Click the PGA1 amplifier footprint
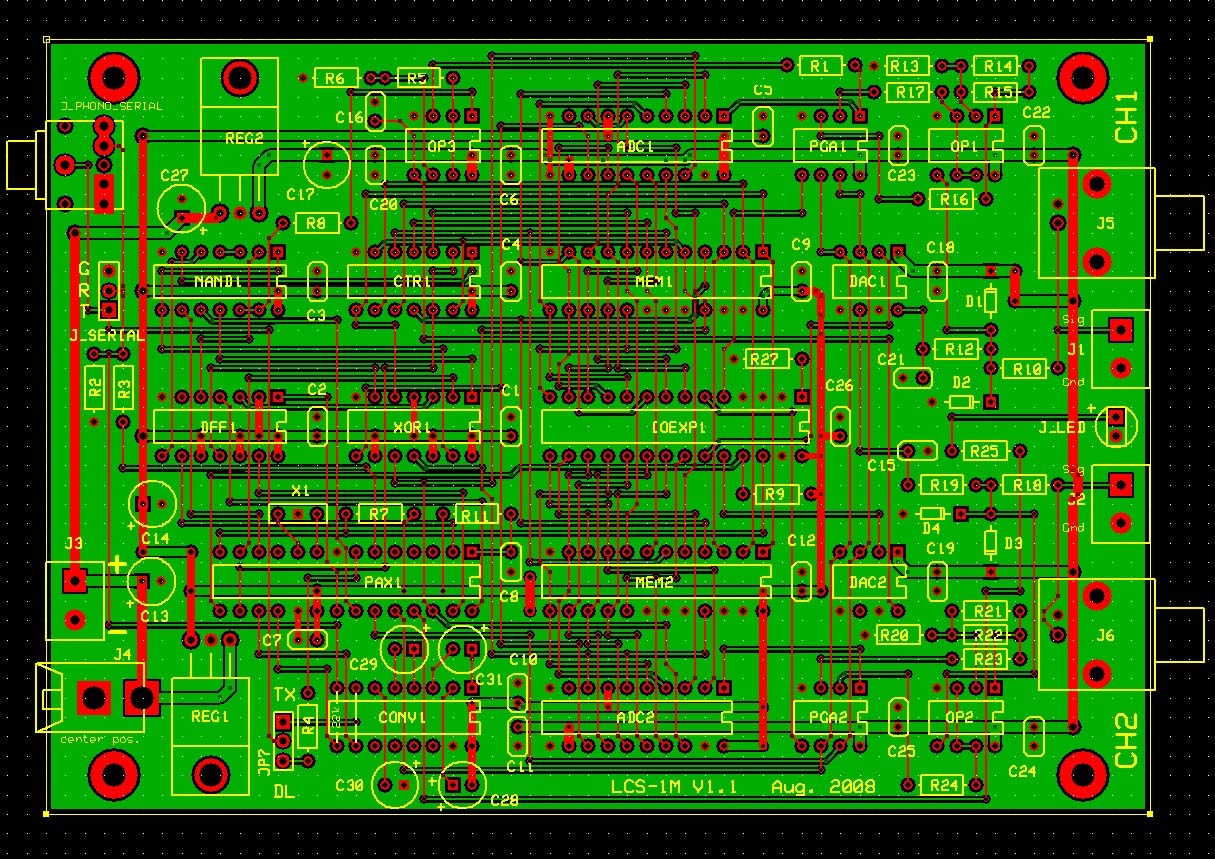Screen dimensions: 1215x859 pyautogui.click(x=829, y=144)
